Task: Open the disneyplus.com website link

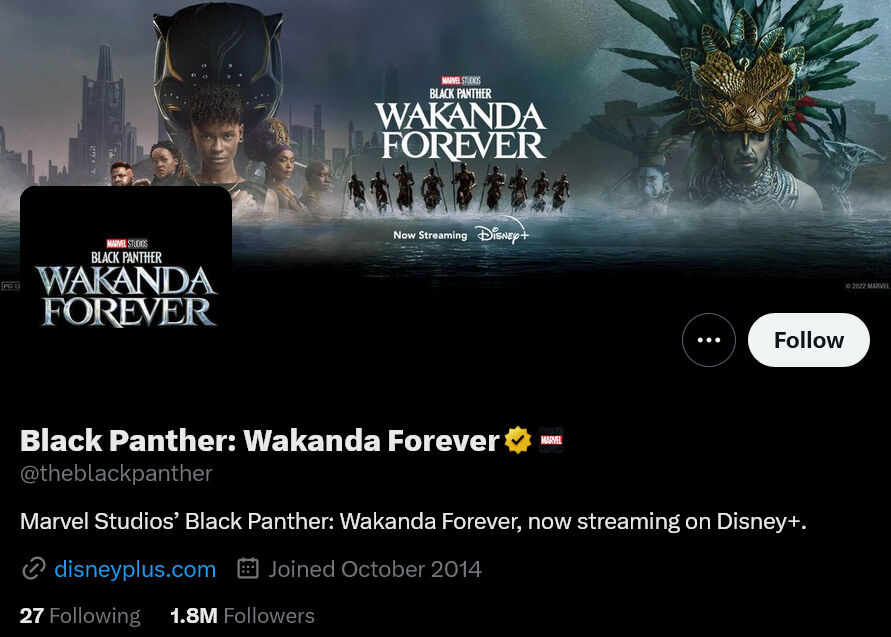Action: (135, 569)
